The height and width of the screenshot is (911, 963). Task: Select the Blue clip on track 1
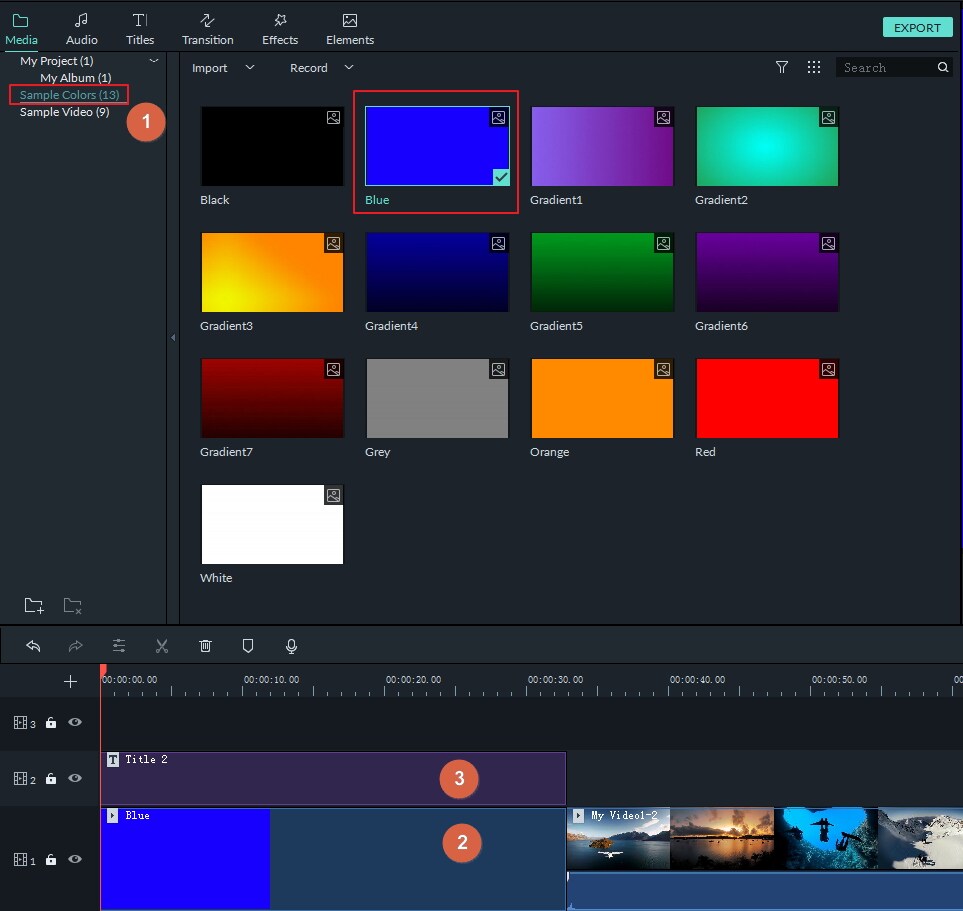333,859
